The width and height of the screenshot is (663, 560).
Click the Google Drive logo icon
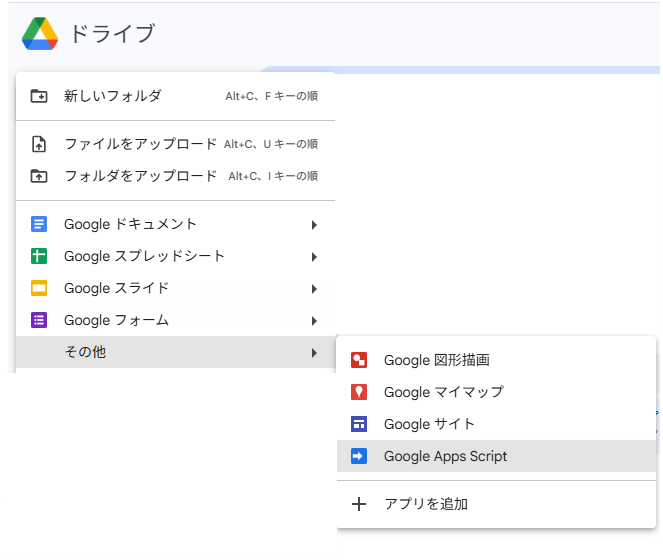[x=40, y=33]
